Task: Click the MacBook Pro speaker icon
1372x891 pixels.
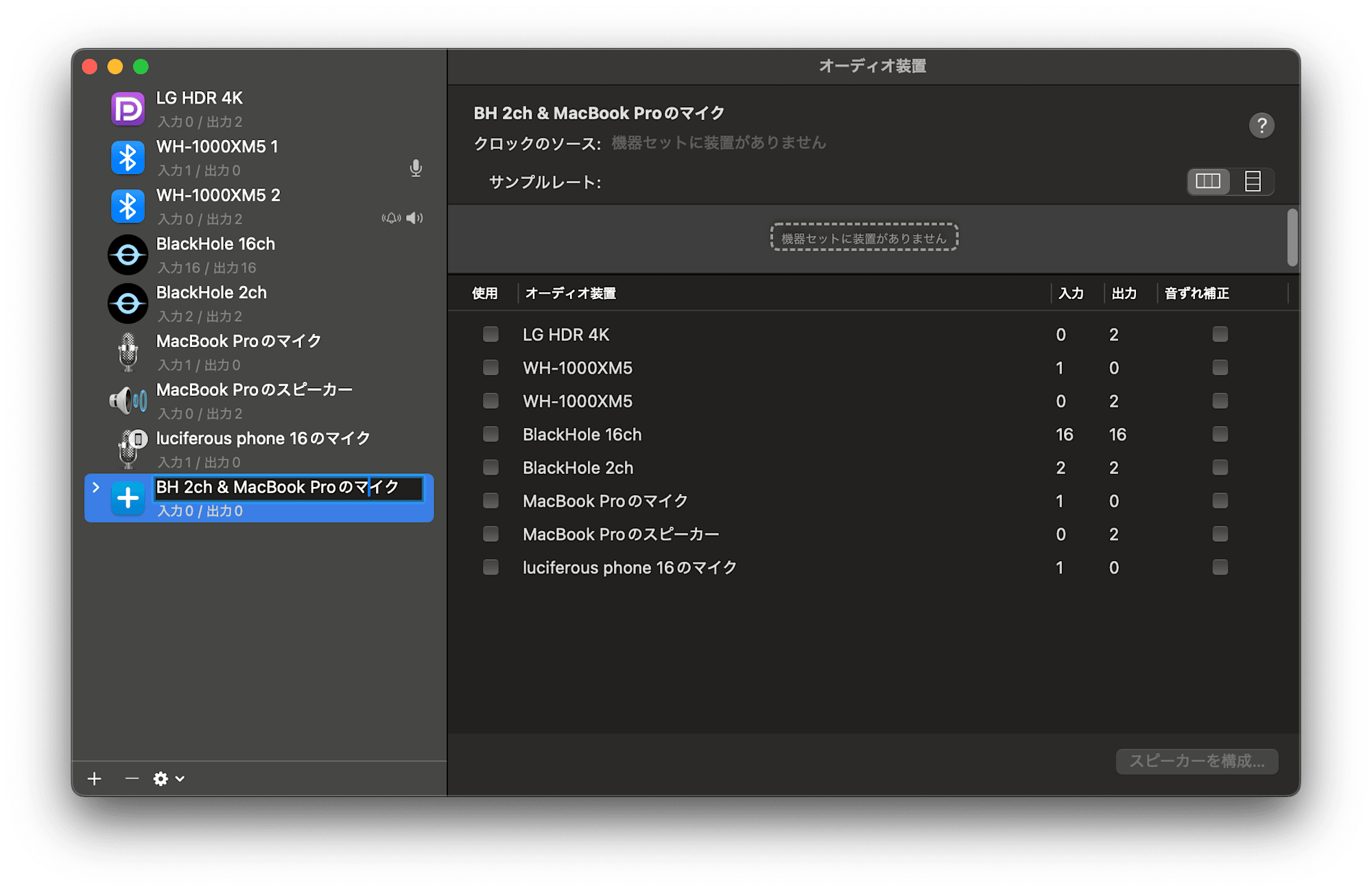Action: click(x=128, y=401)
